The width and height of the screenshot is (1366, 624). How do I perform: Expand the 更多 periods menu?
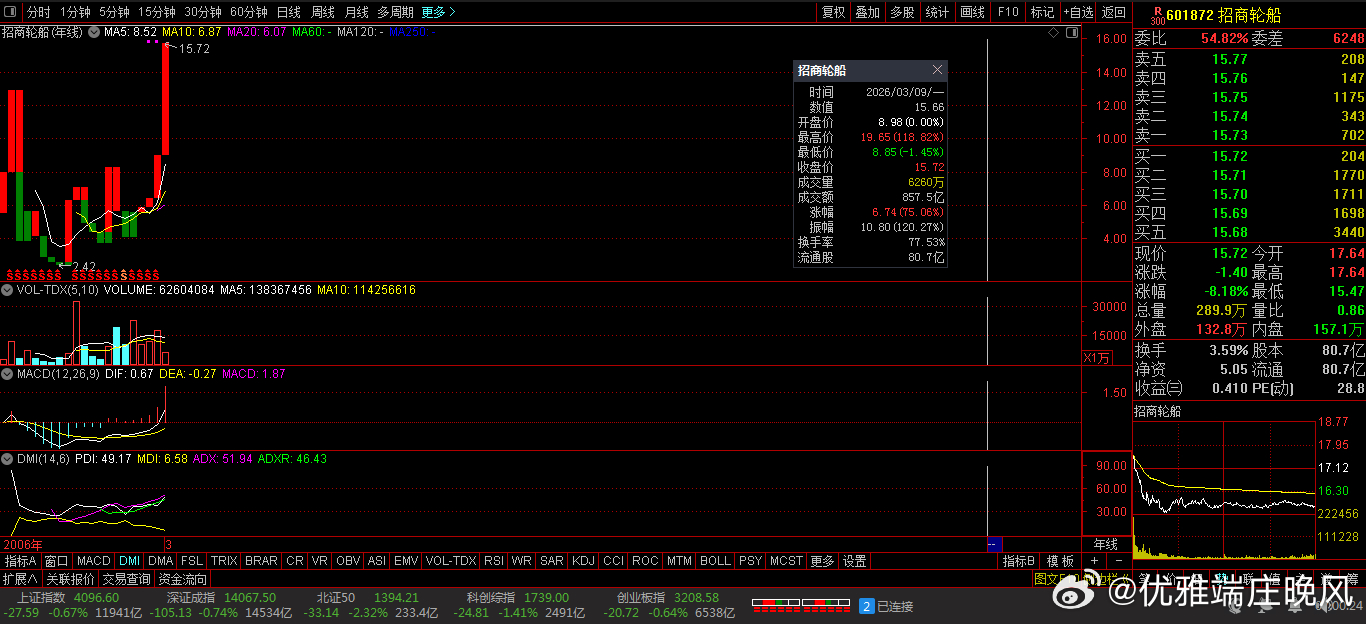438,12
